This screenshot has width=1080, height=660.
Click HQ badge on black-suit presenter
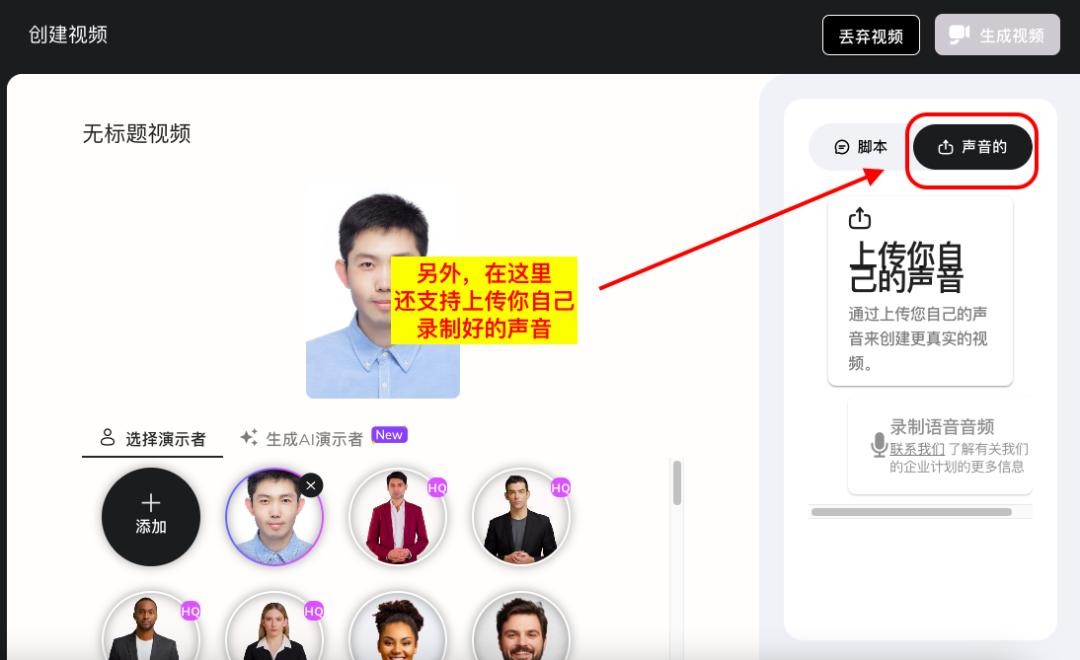[x=560, y=487]
